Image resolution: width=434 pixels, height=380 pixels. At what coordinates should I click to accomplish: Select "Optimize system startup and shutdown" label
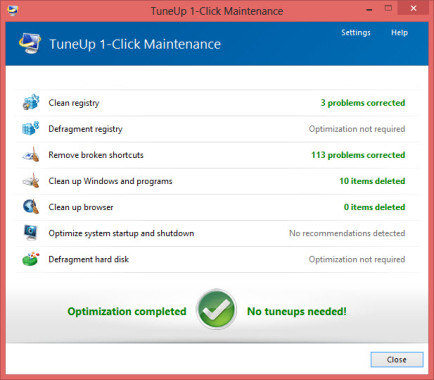tap(121, 233)
